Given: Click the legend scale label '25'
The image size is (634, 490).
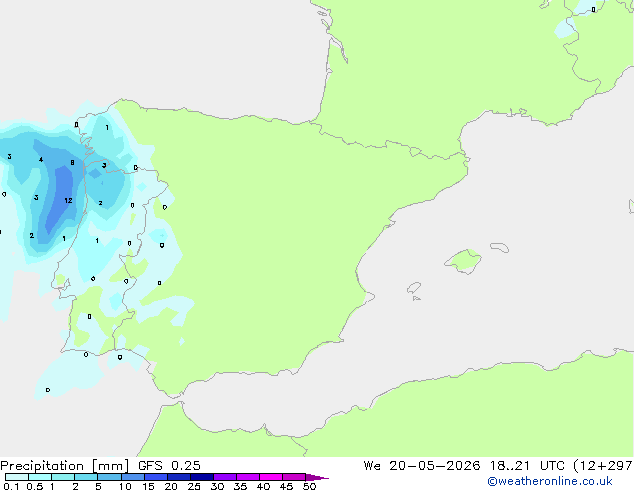Looking at the screenshot, I should pos(194,486).
